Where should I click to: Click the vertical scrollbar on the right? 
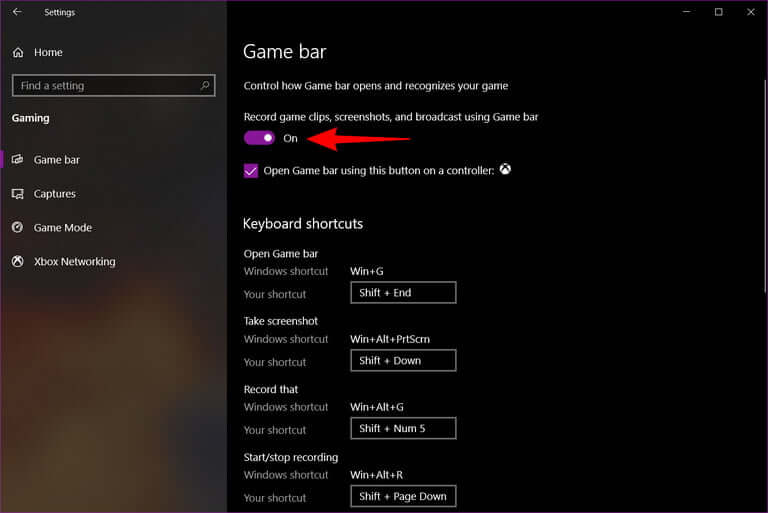point(765,186)
